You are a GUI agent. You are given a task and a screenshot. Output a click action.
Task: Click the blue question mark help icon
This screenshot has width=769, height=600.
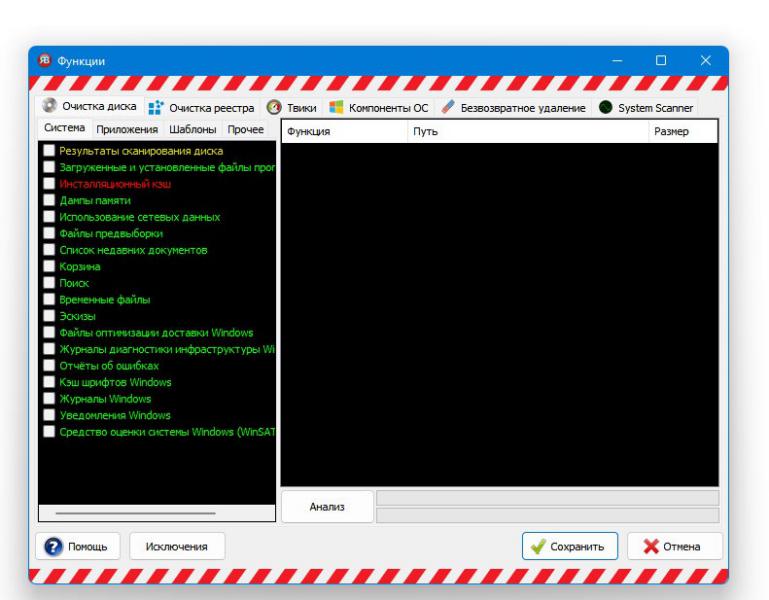(x=53, y=546)
